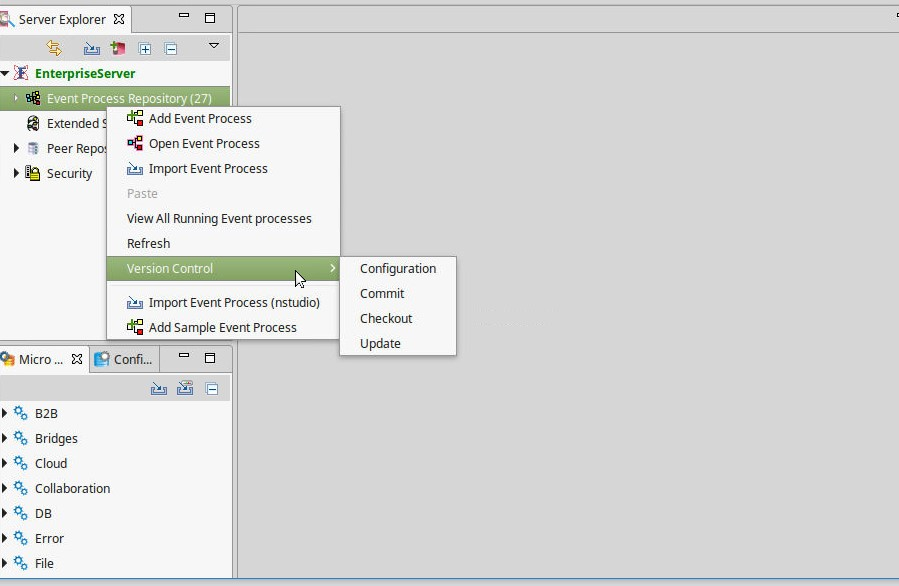Minimize the Server Explorer panel
The width and height of the screenshot is (899, 586).
[183, 16]
